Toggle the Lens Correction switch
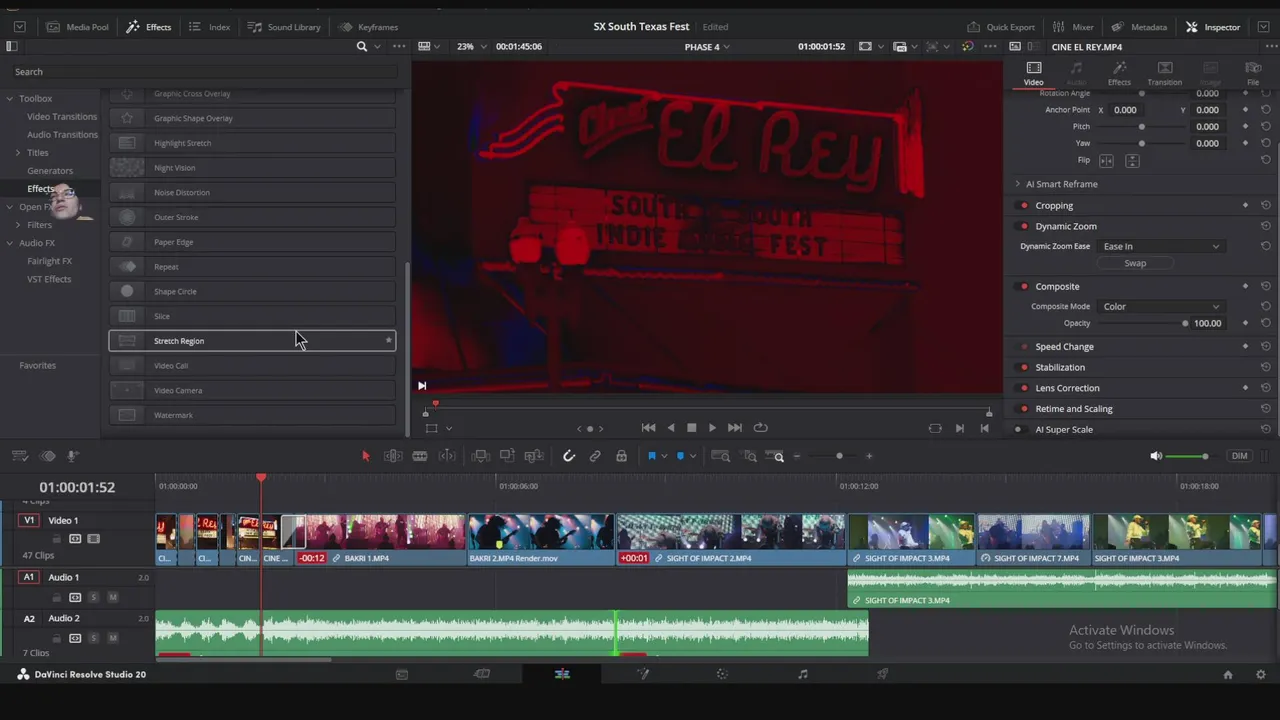1280x720 pixels. tap(1024, 388)
